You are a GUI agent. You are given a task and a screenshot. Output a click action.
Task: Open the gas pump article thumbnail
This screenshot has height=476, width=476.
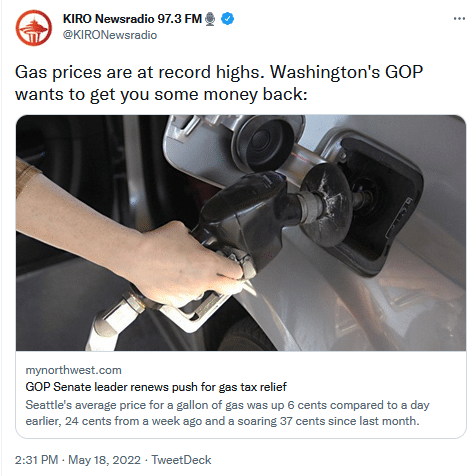[241, 233]
